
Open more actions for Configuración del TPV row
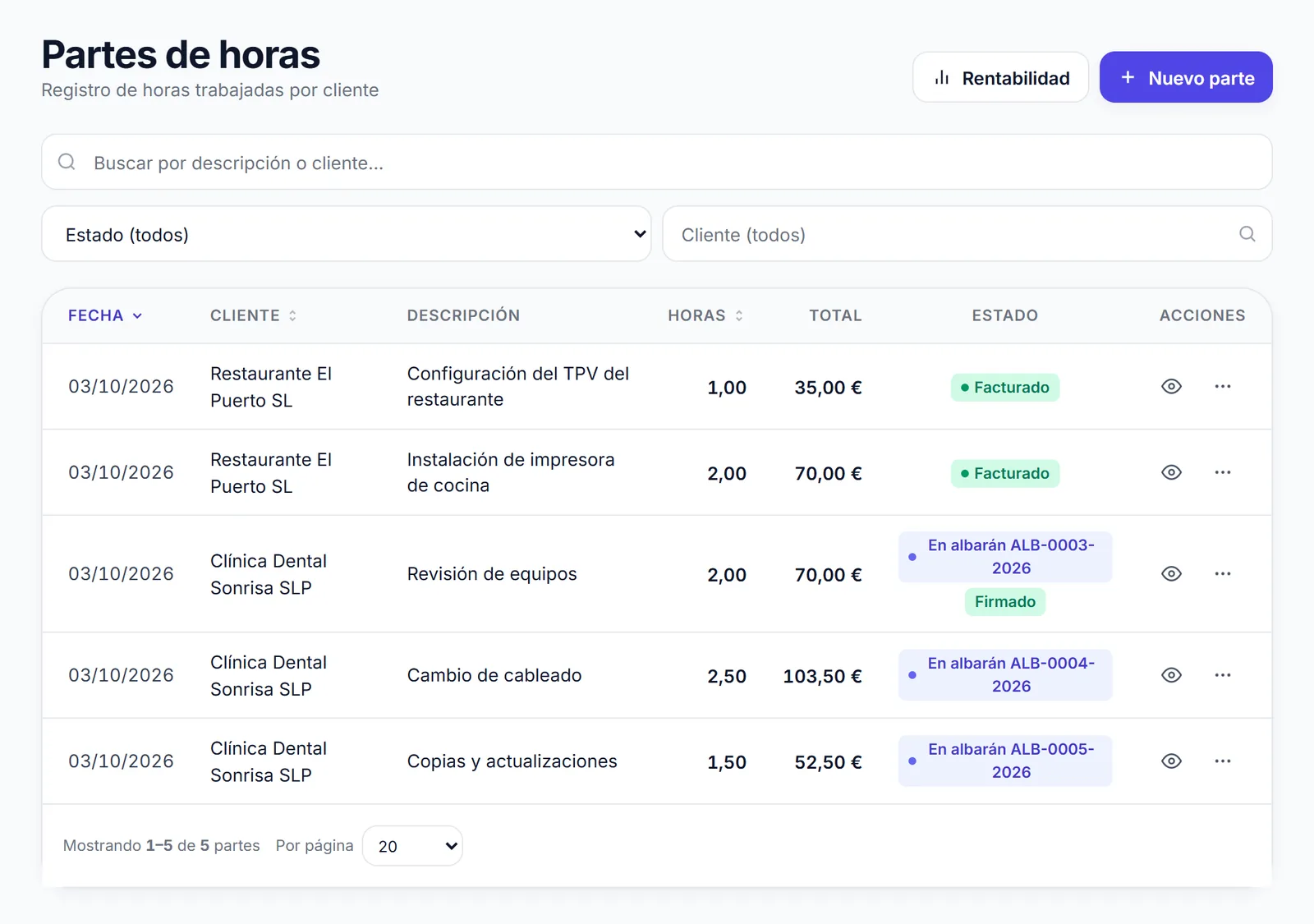coord(1222,386)
